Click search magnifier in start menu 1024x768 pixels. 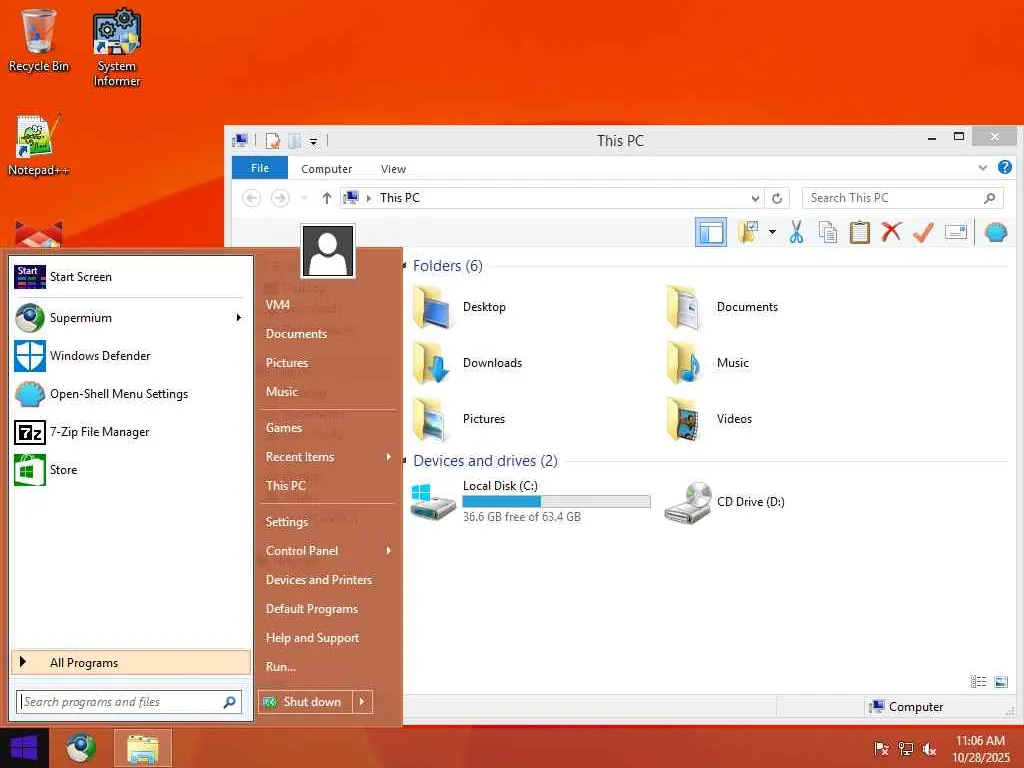[x=229, y=702]
